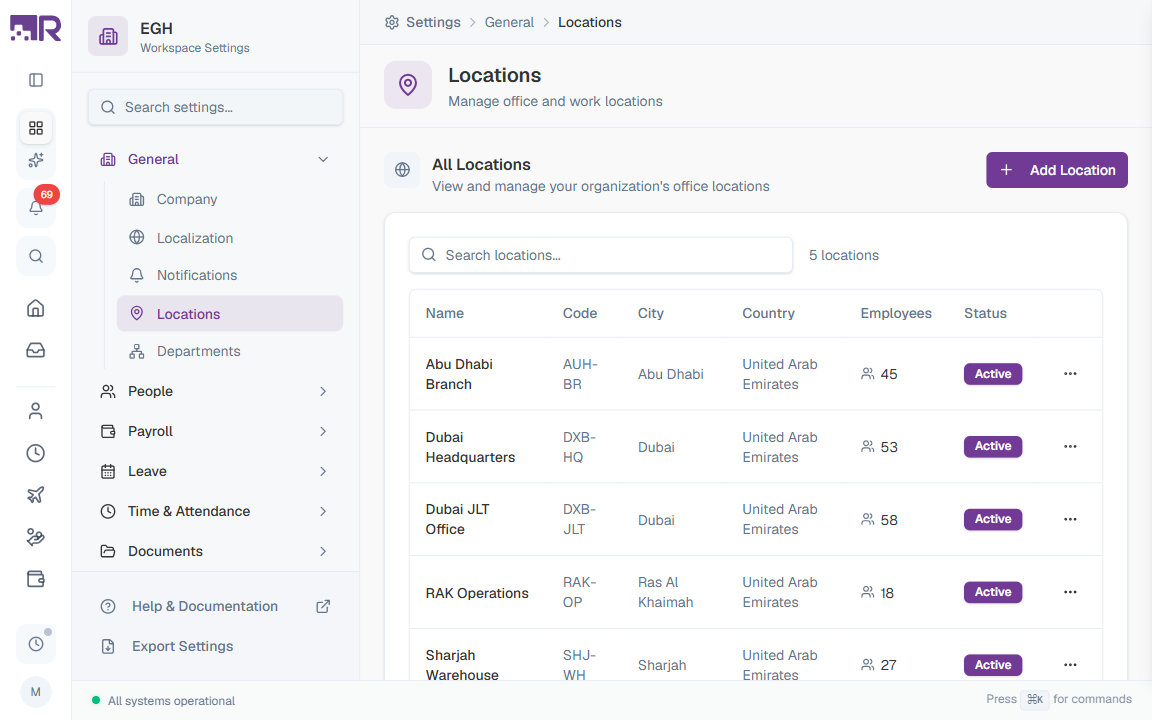
Task: Open Localization settings
Action: click(229, 238)
